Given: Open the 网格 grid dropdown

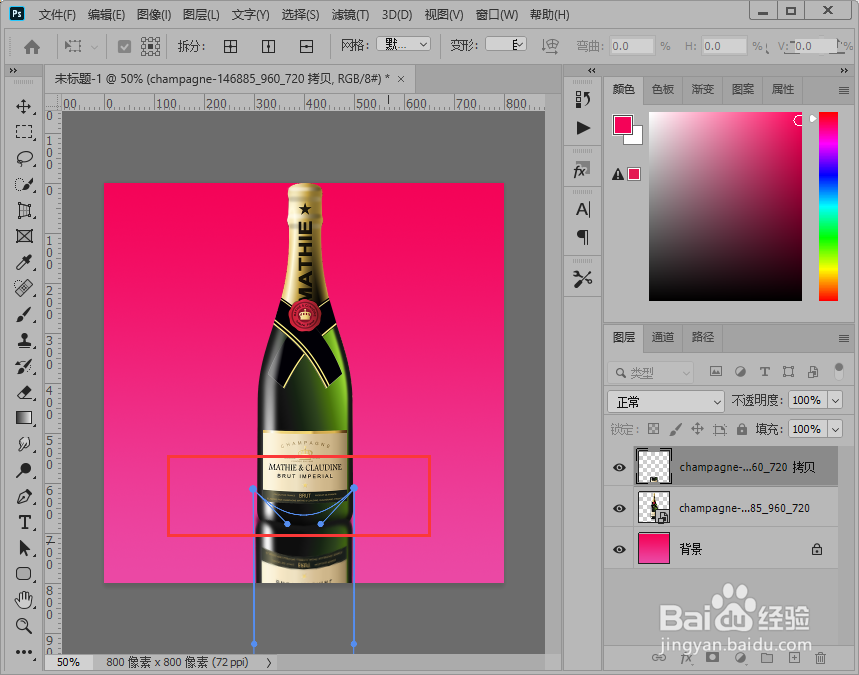Looking at the screenshot, I should pyautogui.click(x=403, y=45).
